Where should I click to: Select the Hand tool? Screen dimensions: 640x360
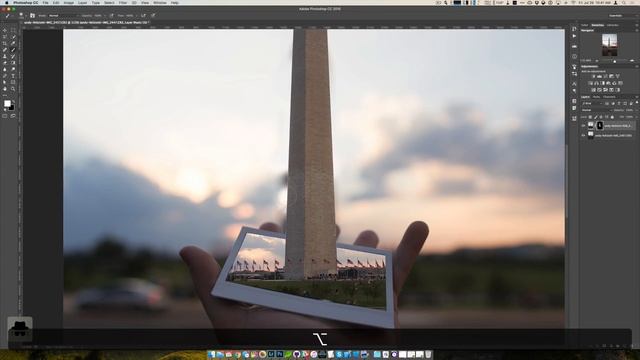pyautogui.click(x=5, y=89)
